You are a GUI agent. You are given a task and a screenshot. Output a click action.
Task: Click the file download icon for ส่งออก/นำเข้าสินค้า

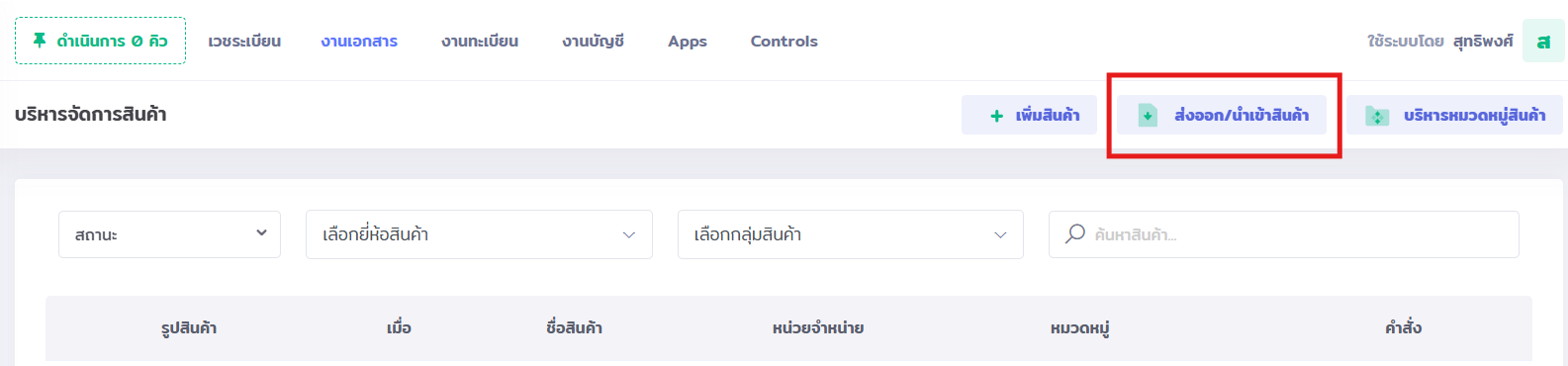coord(1148,116)
